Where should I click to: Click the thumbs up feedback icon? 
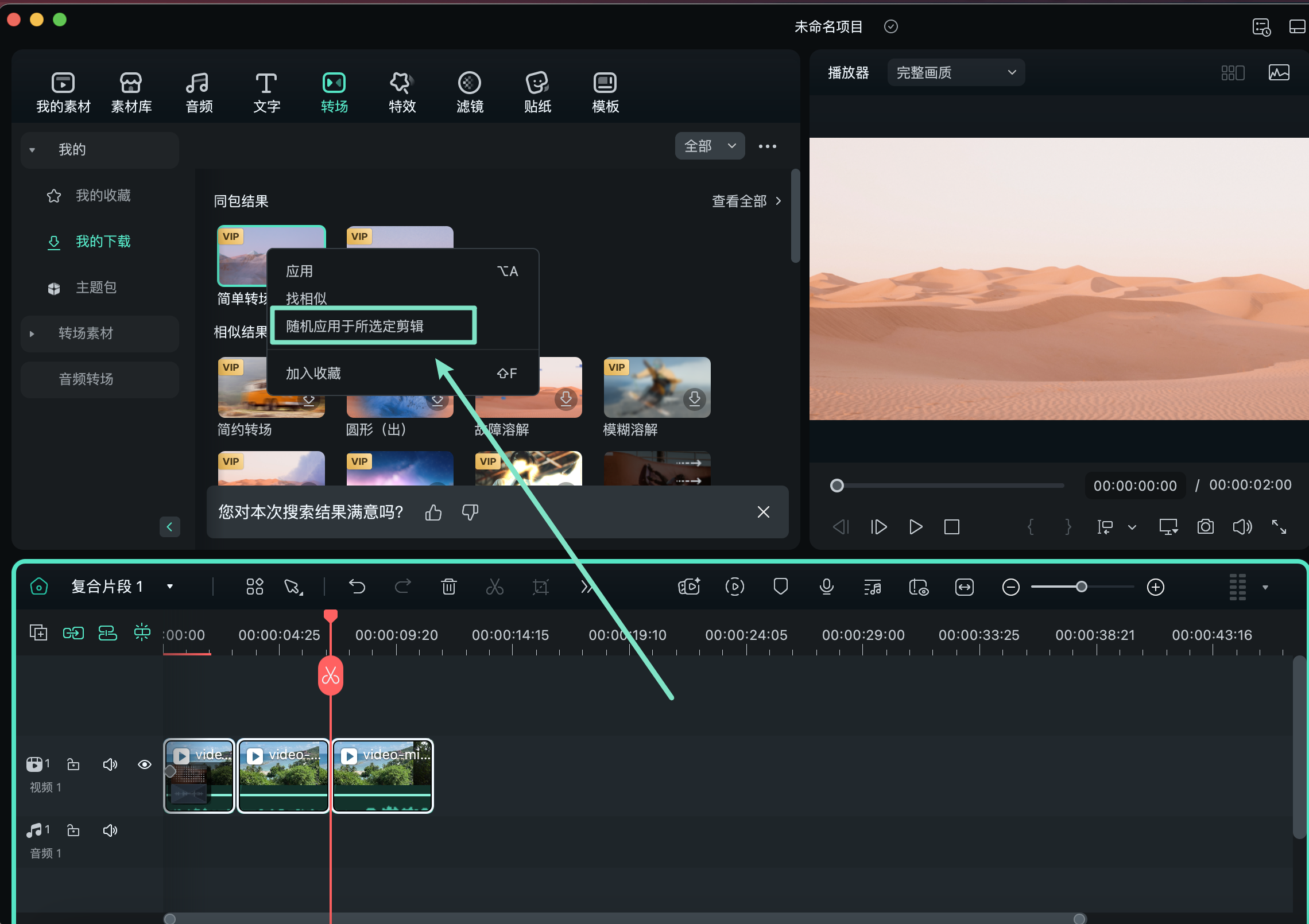(433, 512)
